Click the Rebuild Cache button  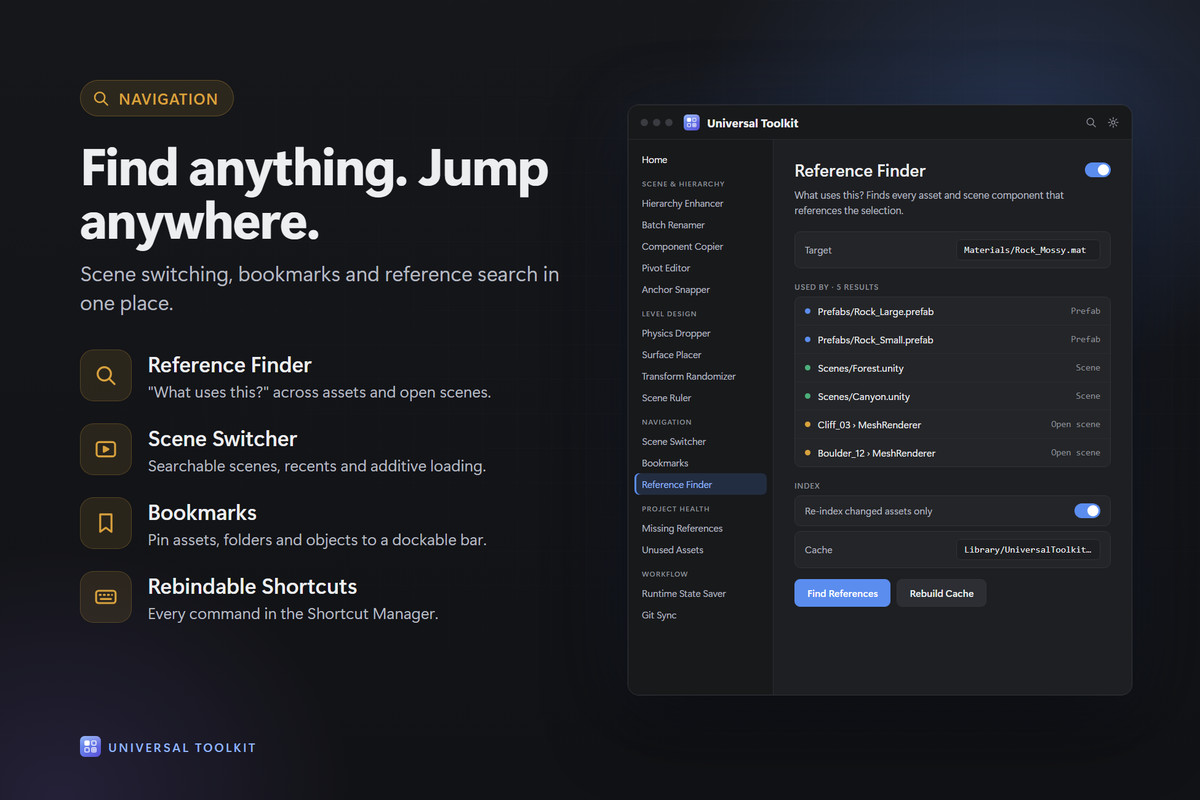tap(942, 593)
